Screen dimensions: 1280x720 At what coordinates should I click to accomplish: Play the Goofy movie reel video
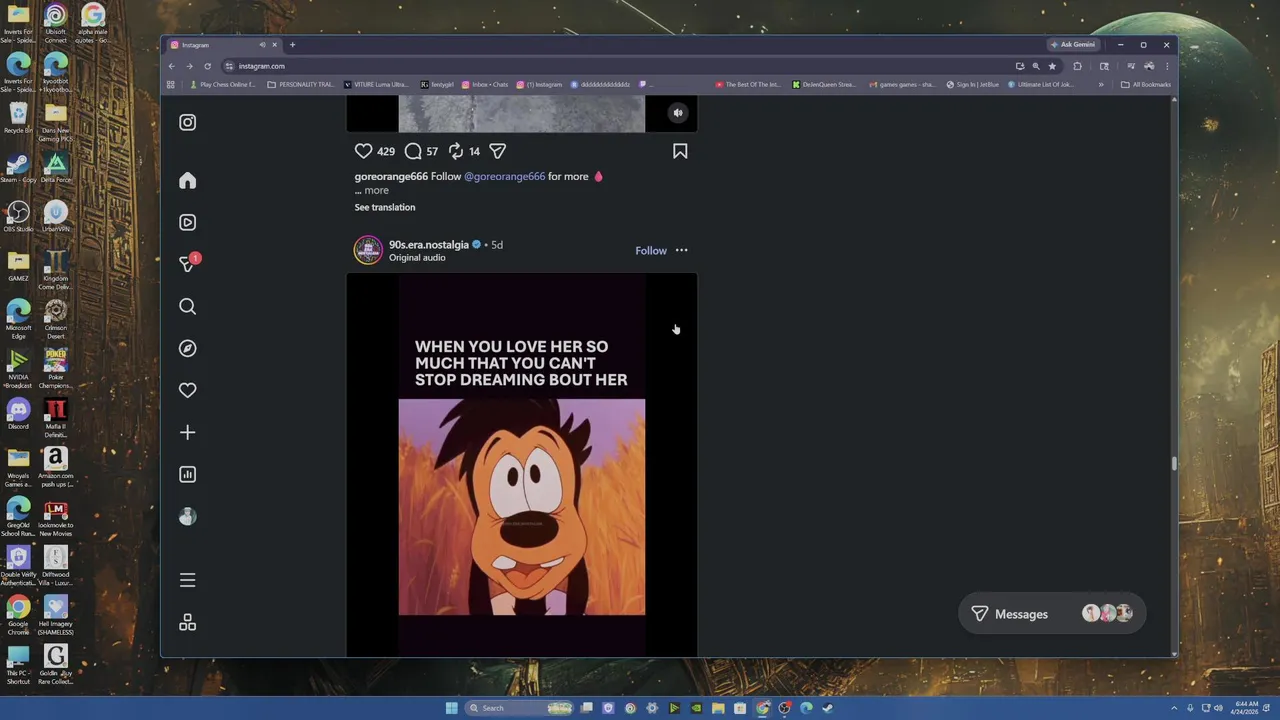tap(522, 465)
